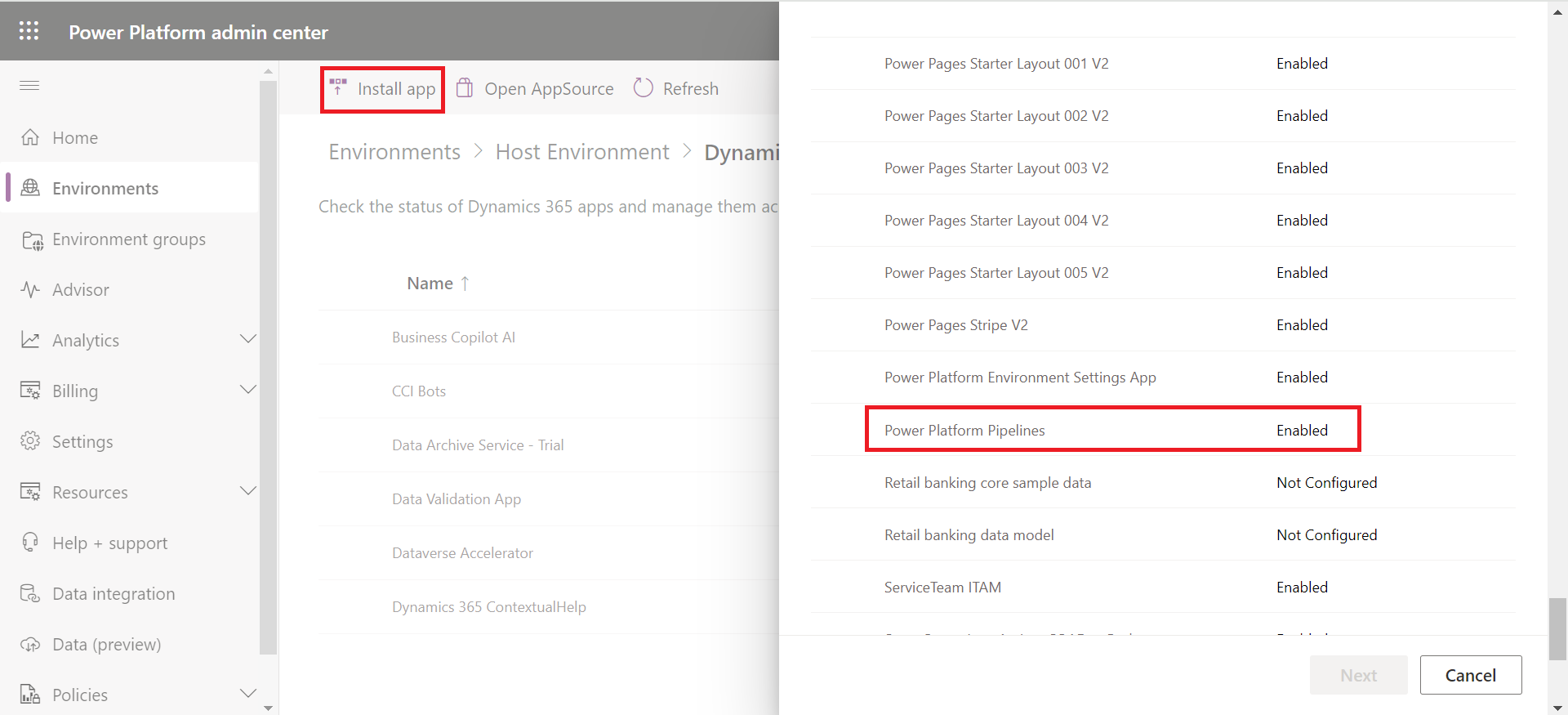This screenshot has width=1568, height=715.
Task: Sort the list by Name column header
Action: 430,284
